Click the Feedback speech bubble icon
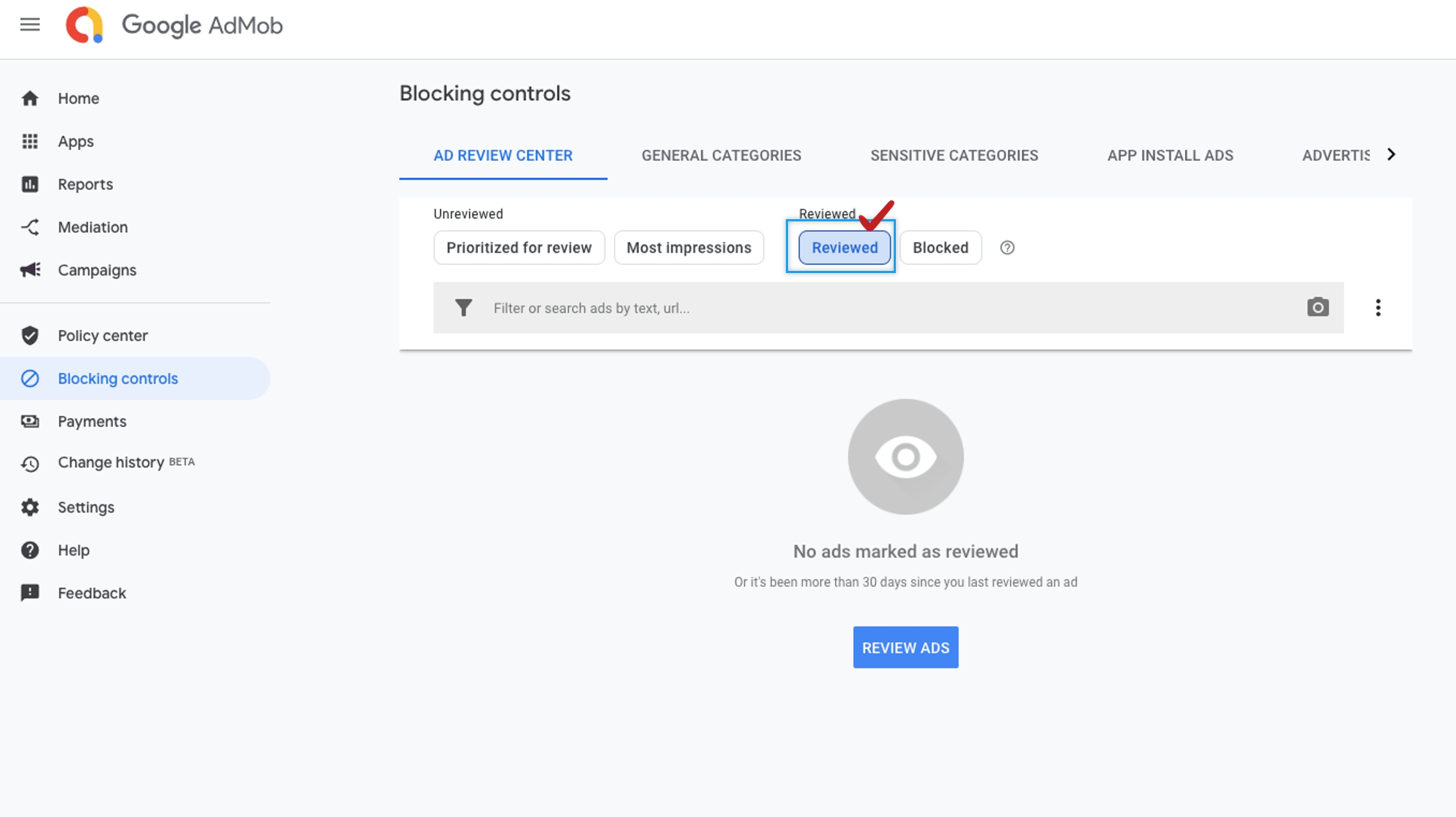Viewport: 1456px width, 817px height. (30, 593)
